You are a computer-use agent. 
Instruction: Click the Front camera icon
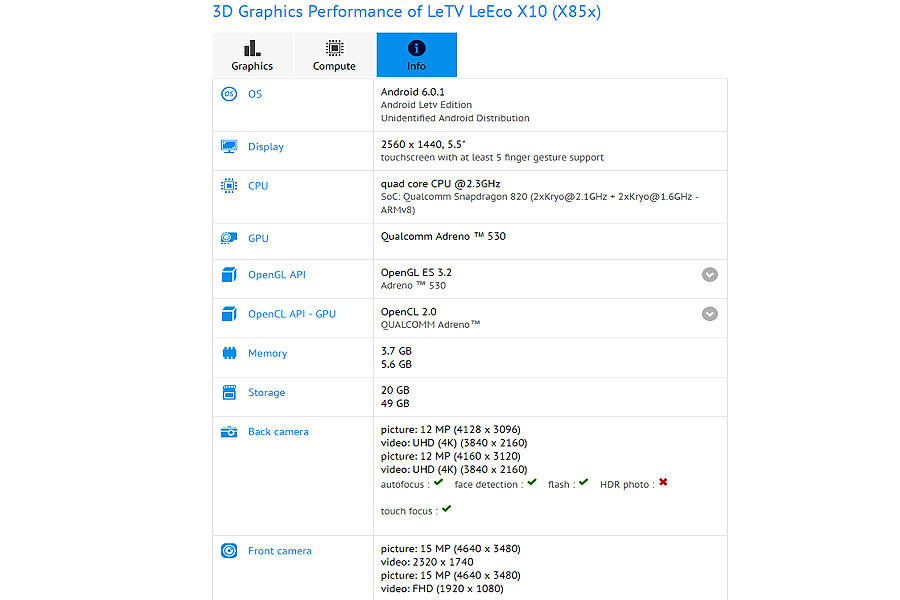[229, 551]
